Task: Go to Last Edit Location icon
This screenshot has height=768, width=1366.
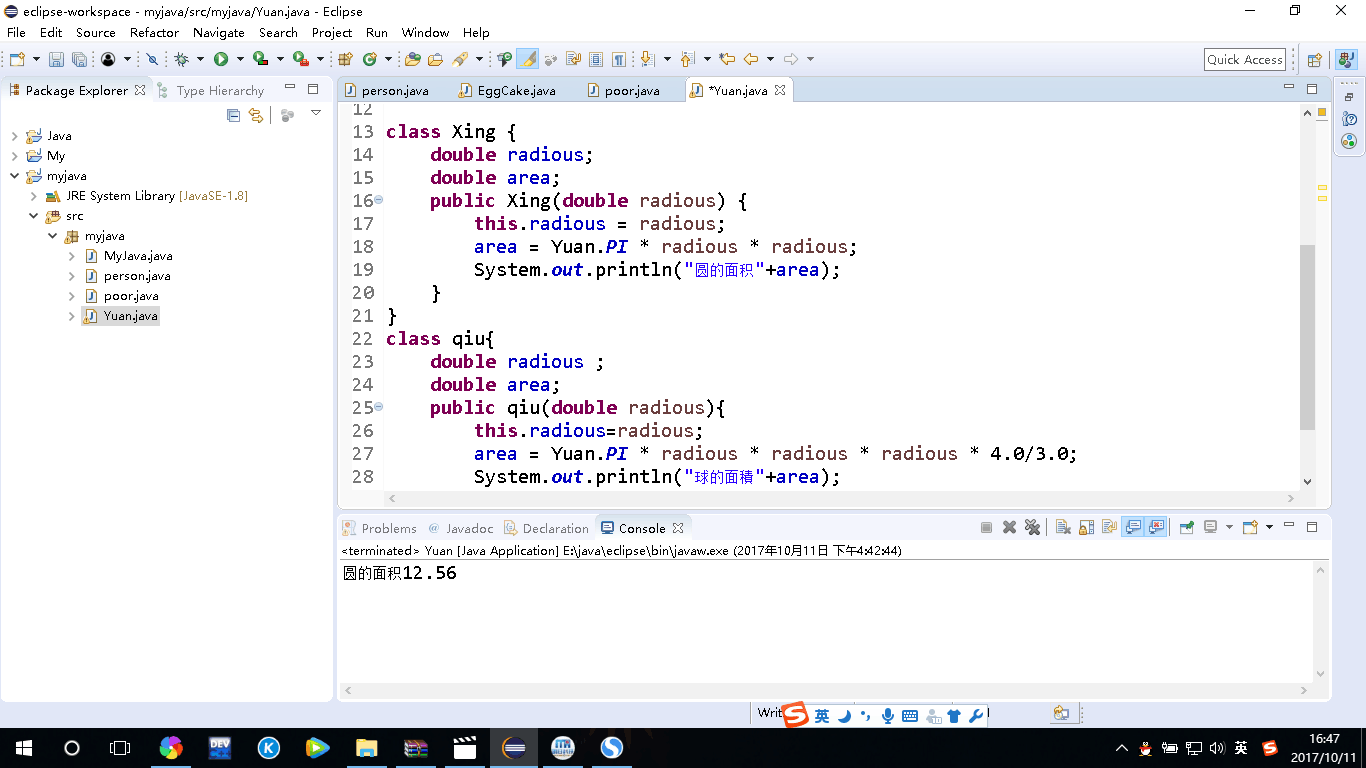Action: 727,59
